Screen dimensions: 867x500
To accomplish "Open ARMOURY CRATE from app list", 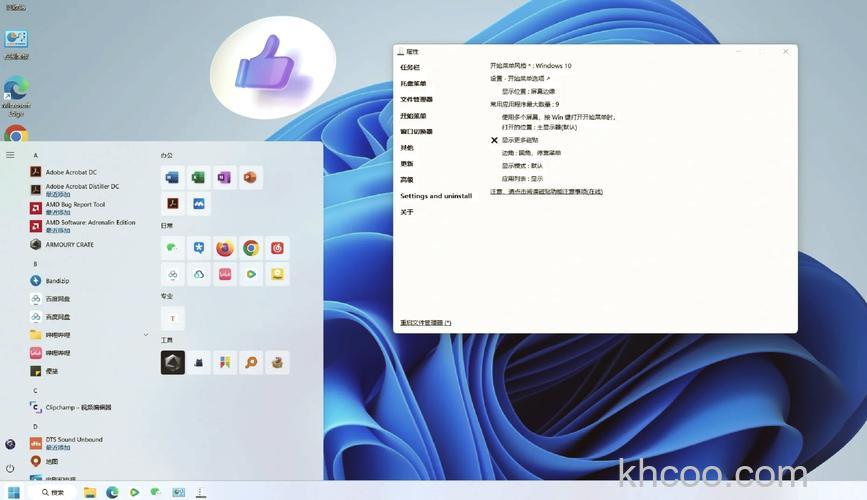I will [x=62, y=244].
